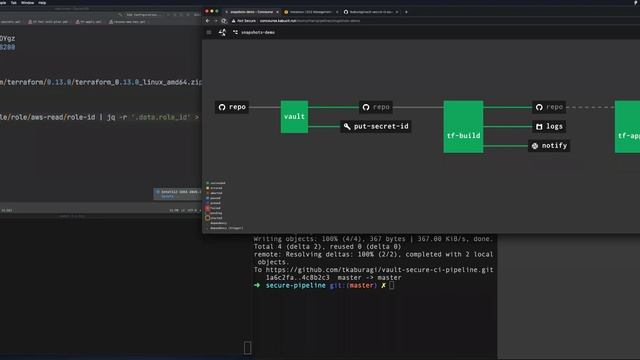
Task: Click the install notification popup in IDE
Action: 177,194
